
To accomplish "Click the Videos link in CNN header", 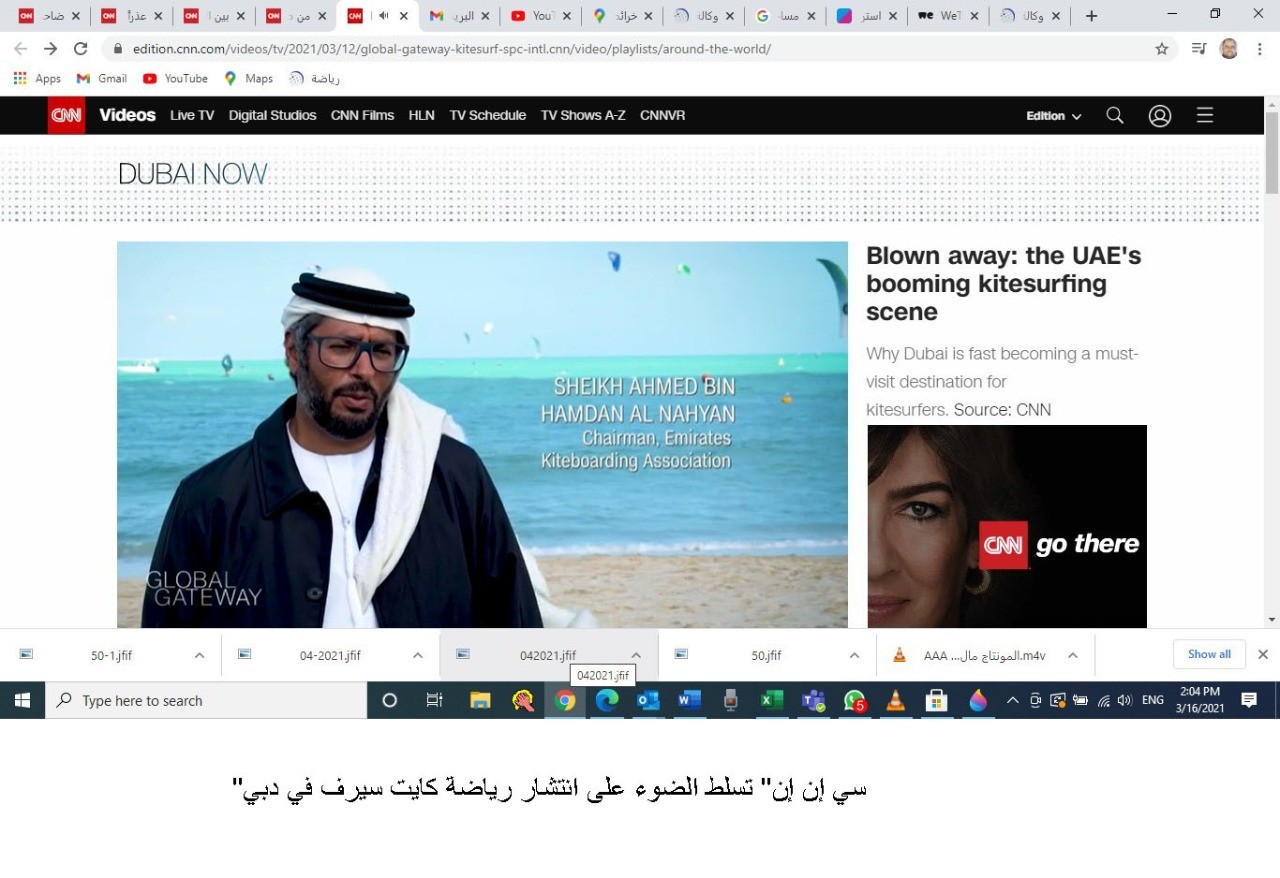I will pos(127,115).
